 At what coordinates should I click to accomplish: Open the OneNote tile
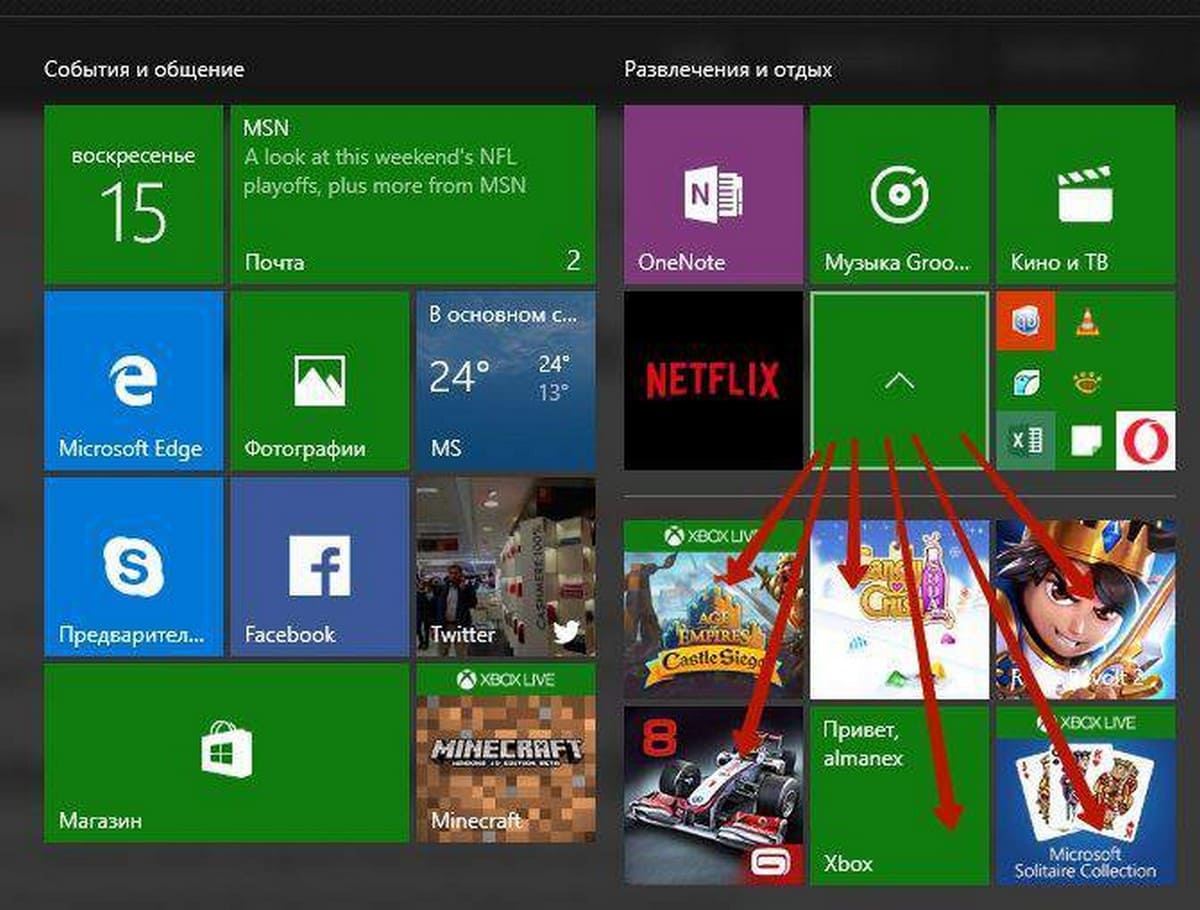click(x=713, y=195)
